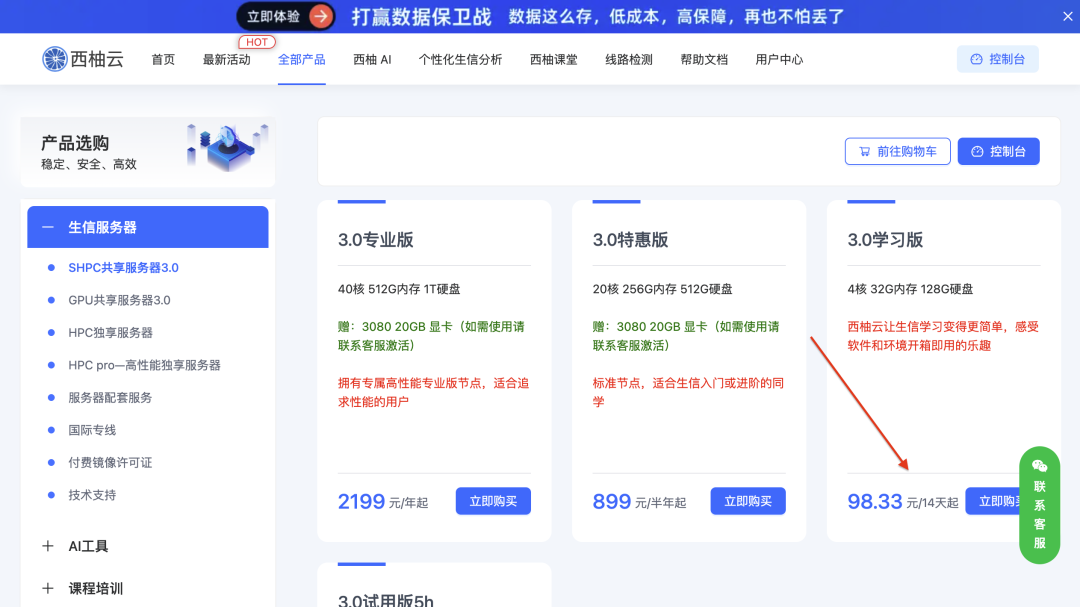This screenshot has width=1080, height=607.
Task: Select 付费镜像许可证 in sidebar
Action: pyautogui.click(x=110, y=462)
